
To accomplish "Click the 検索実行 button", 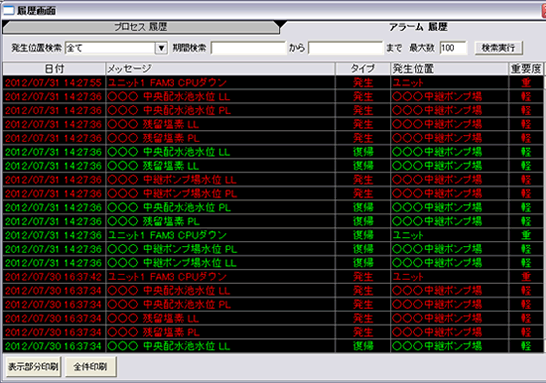I will pyautogui.click(x=499, y=48).
